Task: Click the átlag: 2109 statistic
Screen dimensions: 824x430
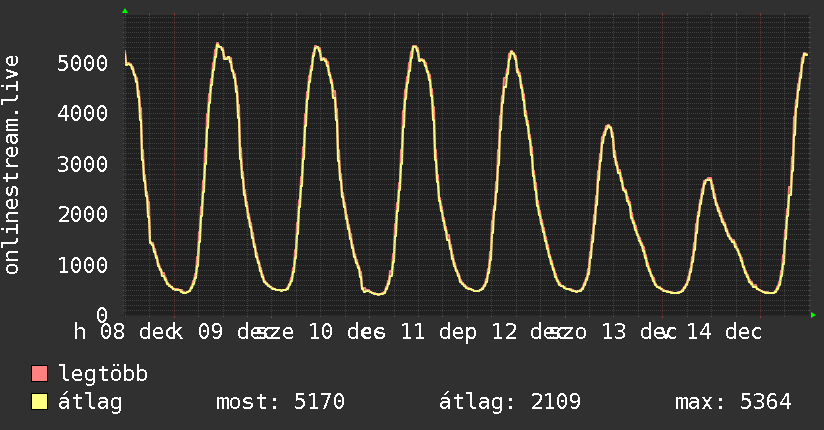Action: click(x=510, y=402)
